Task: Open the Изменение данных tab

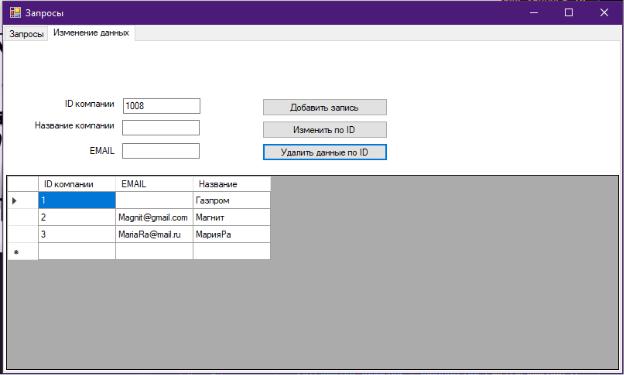Action: (91, 33)
